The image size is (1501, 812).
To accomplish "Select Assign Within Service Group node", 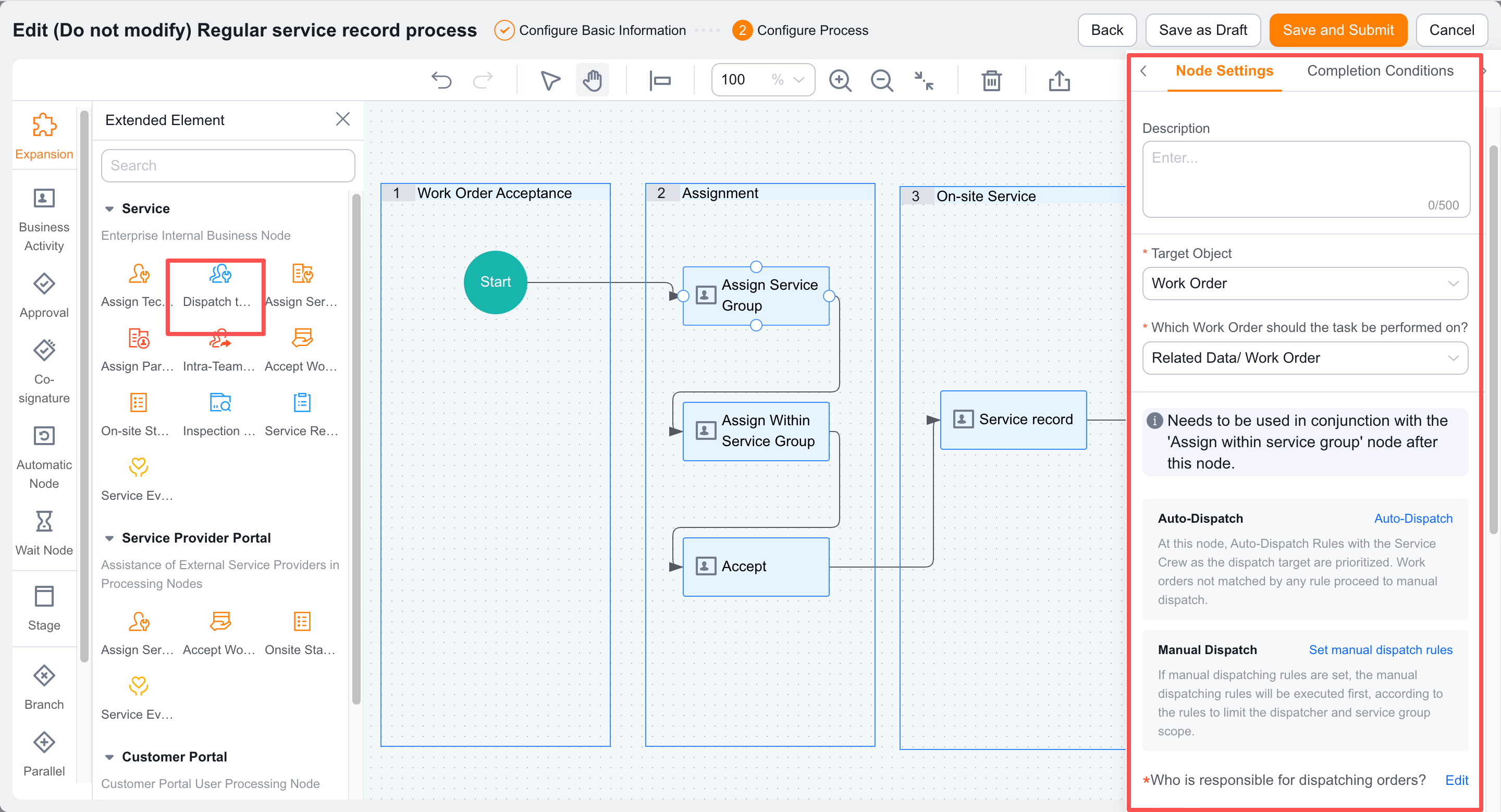I will coord(756,431).
